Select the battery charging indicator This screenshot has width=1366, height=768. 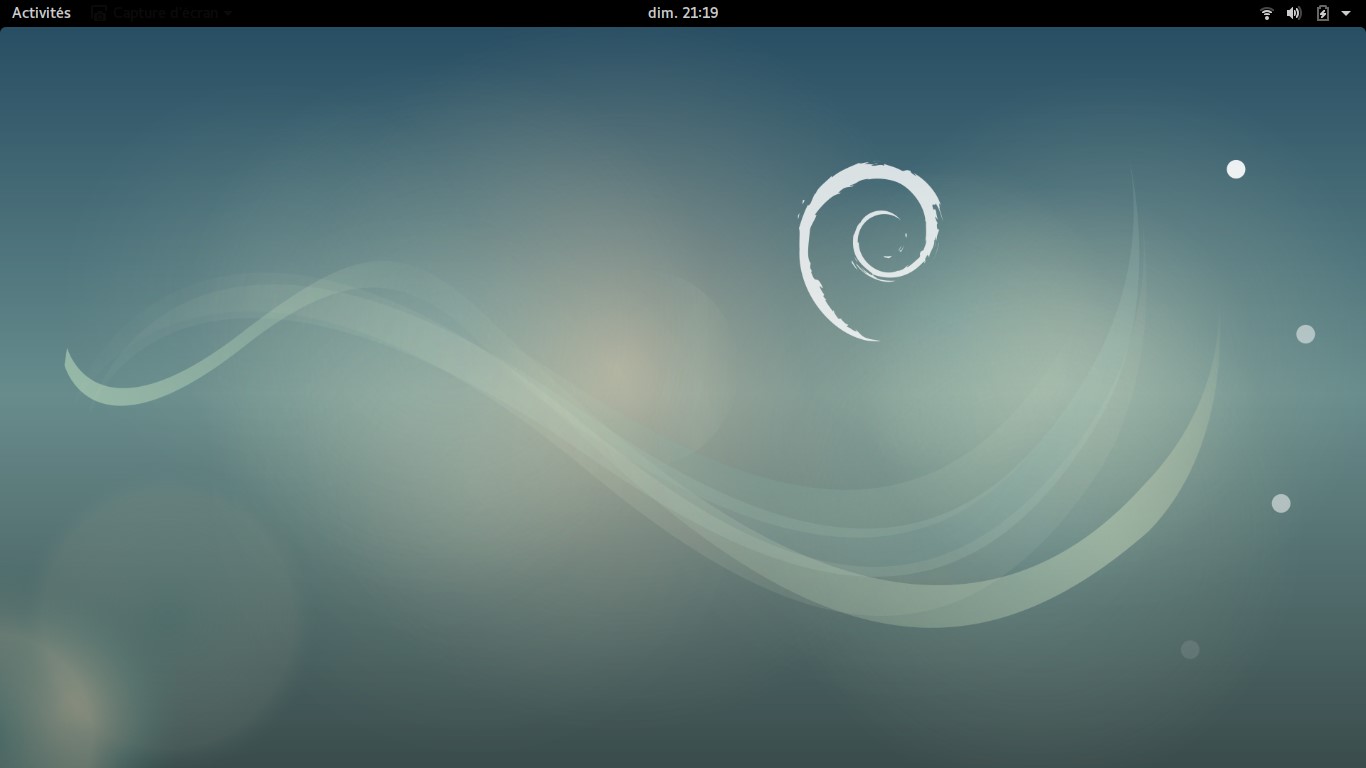tap(1321, 13)
